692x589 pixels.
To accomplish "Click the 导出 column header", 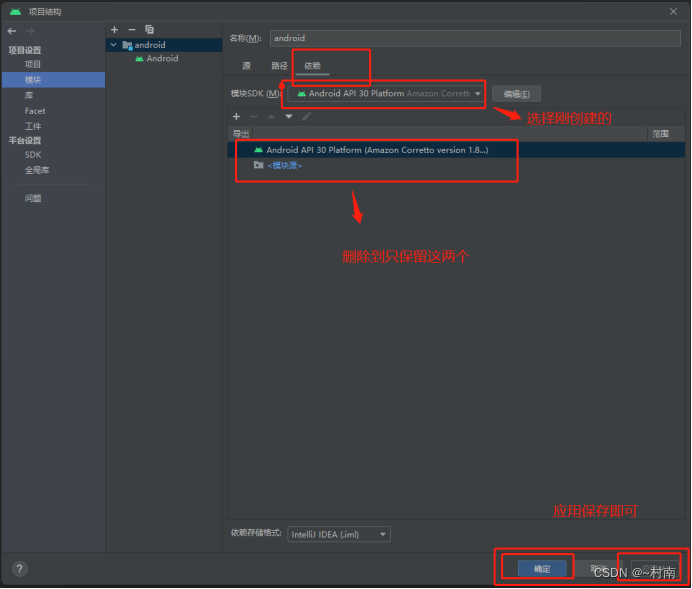I will tap(241, 134).
